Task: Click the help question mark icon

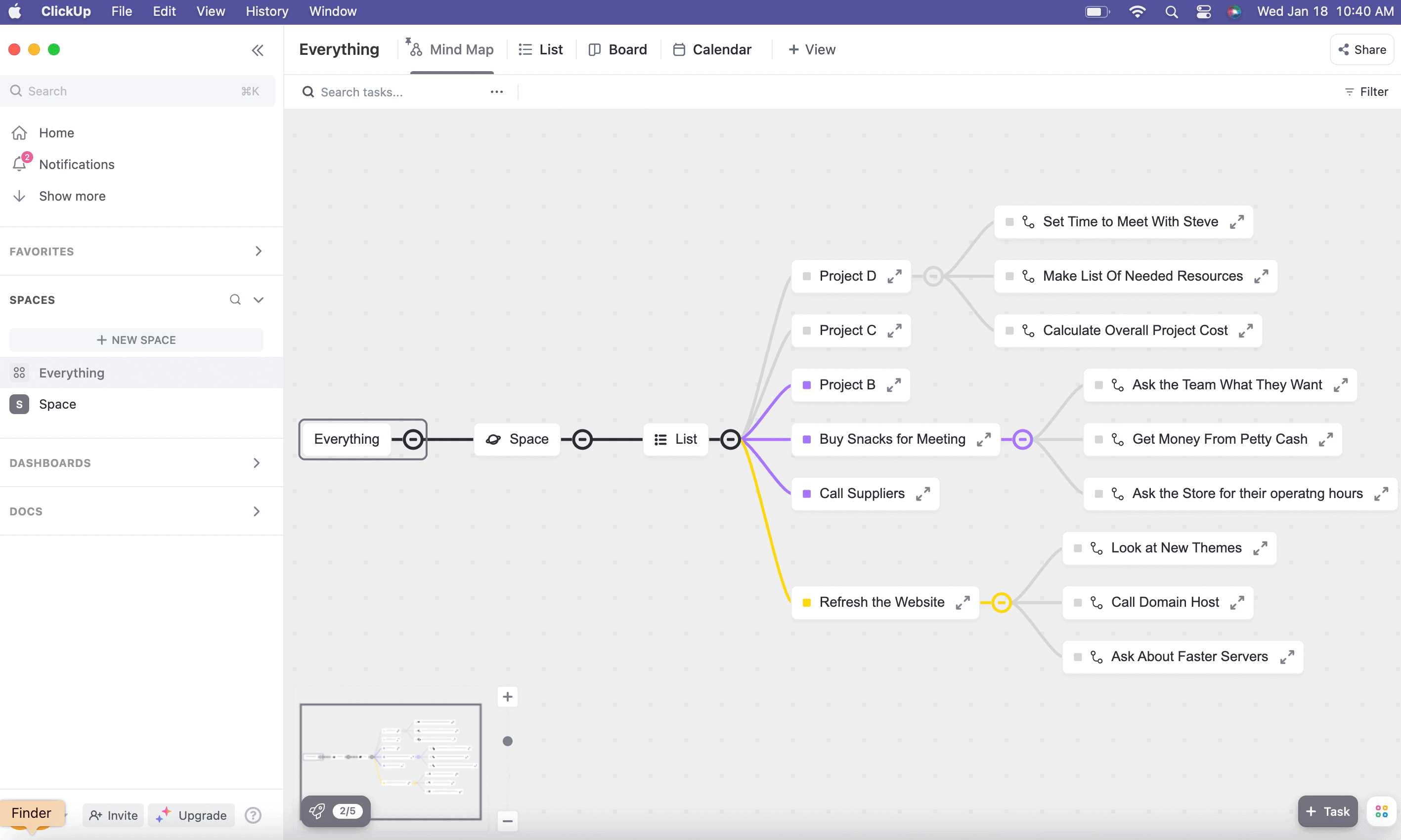Action: pos(253,815)
